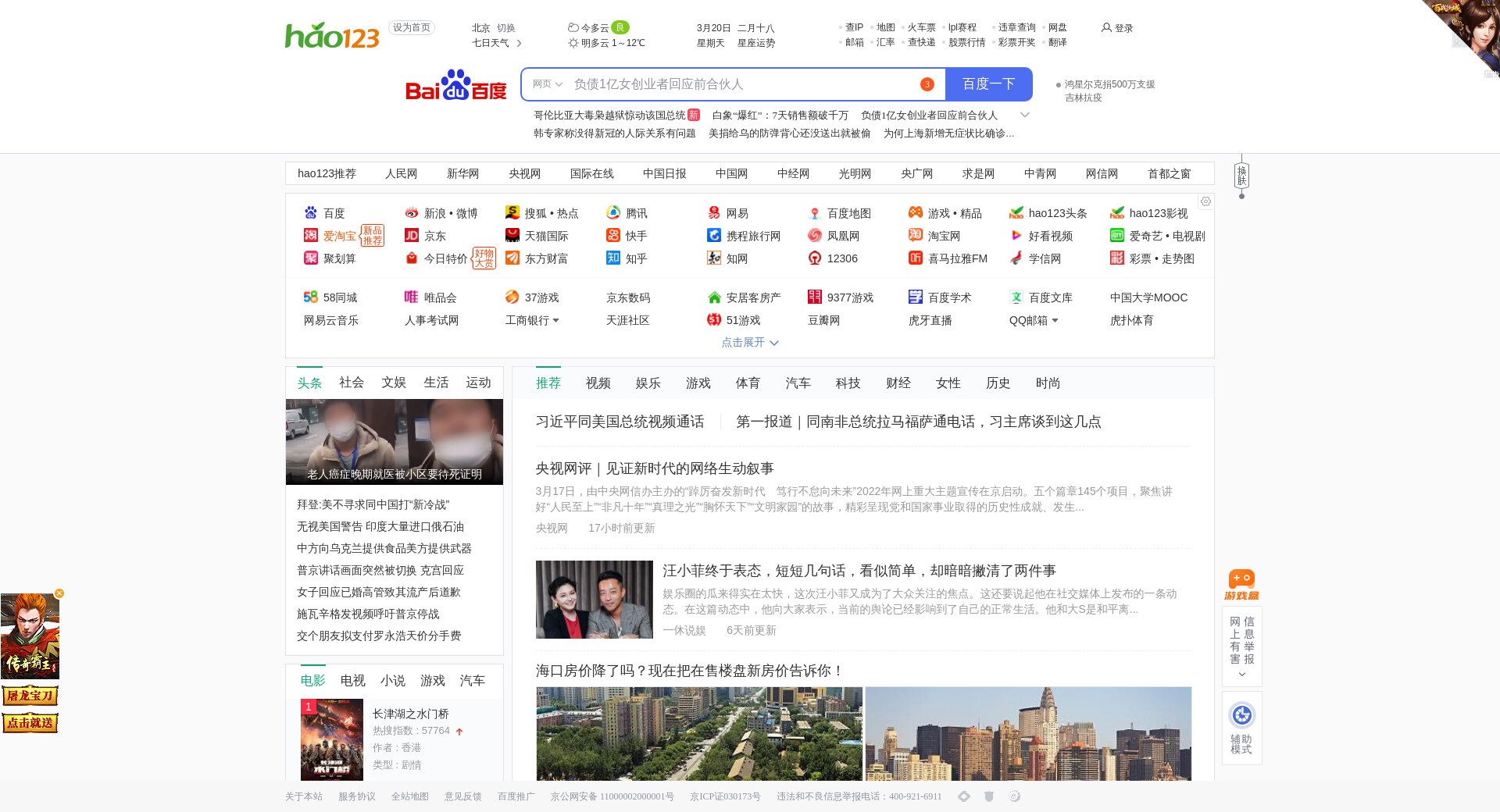Click the hao123 logo

tap(332, 35)
